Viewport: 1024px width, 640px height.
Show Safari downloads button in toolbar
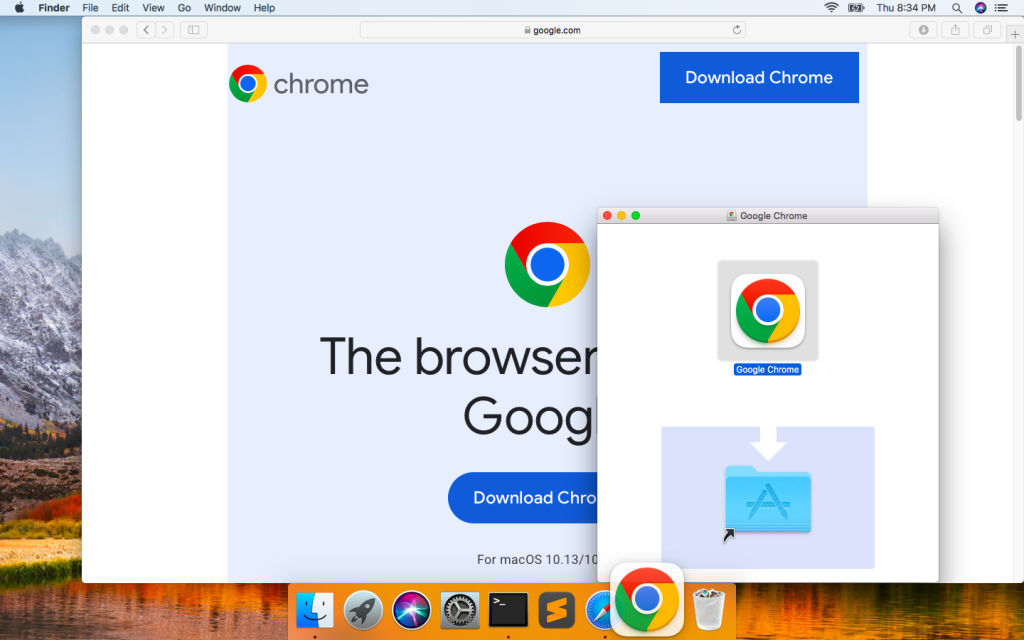coord(923,30)
